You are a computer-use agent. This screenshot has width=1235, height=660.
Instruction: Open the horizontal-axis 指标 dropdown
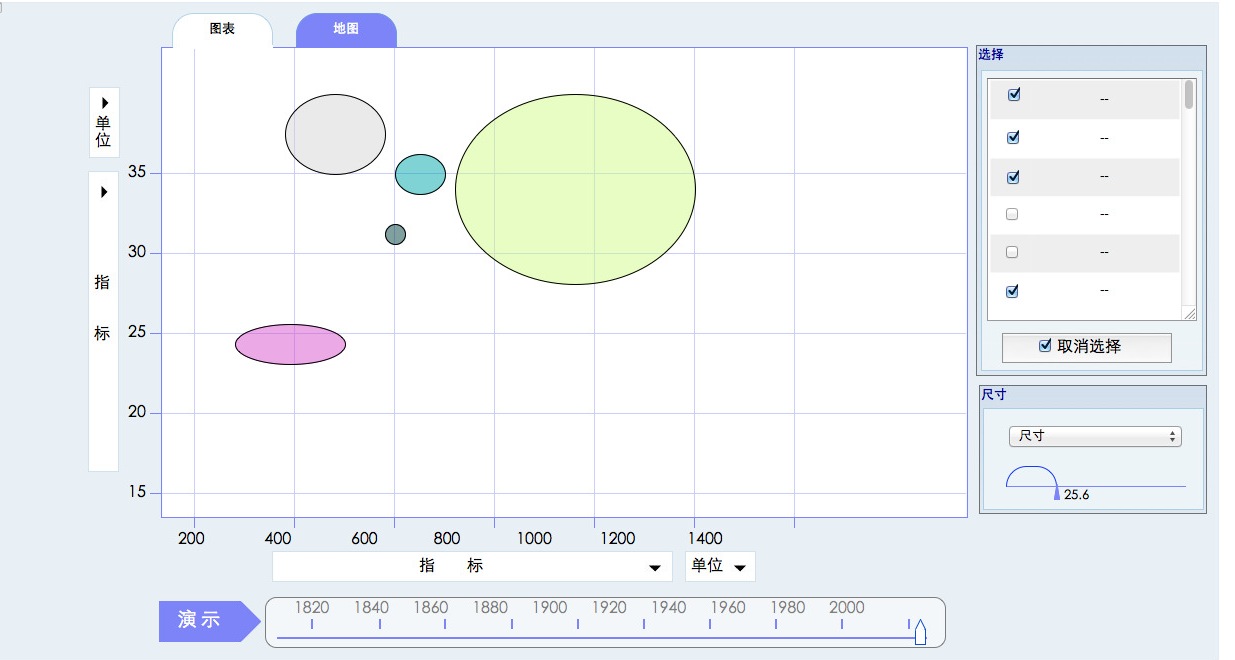click(x=472, y=566)
